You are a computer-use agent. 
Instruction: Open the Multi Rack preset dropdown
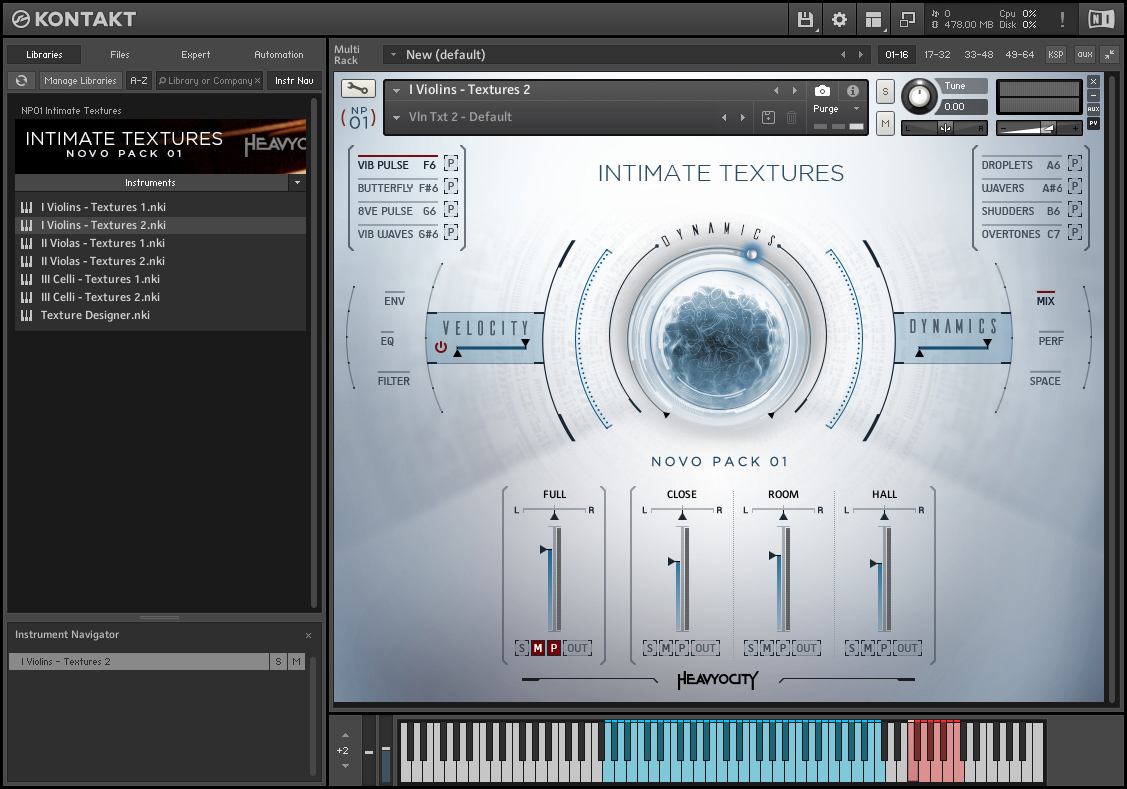click(x=393, y=55)
